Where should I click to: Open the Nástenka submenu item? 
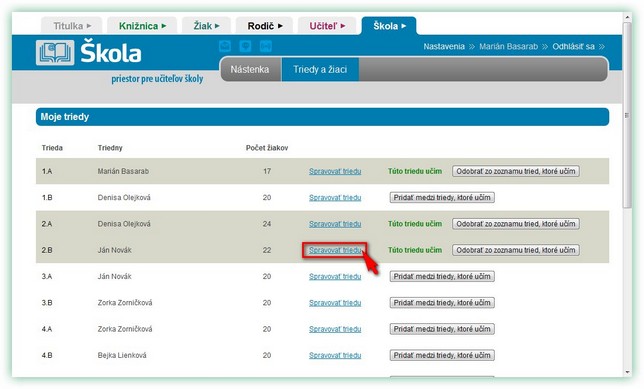(x=250, y=69)
